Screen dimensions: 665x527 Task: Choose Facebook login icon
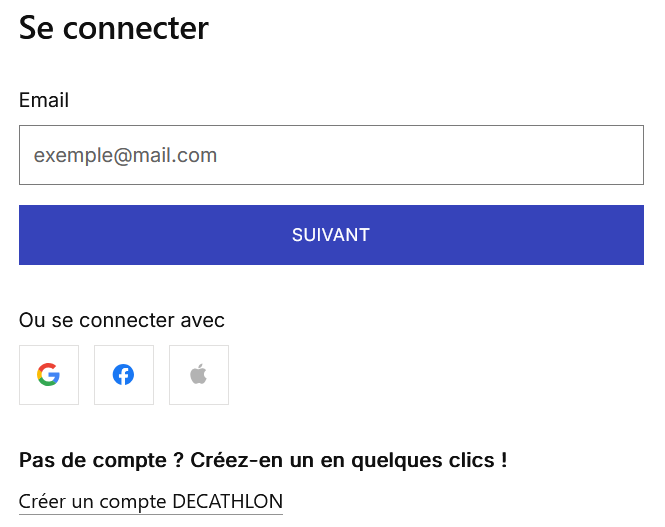[124, 375]
